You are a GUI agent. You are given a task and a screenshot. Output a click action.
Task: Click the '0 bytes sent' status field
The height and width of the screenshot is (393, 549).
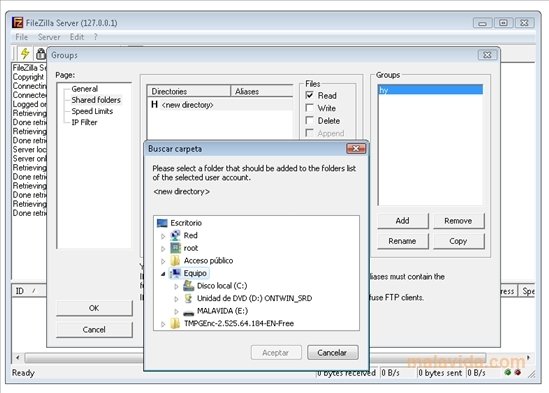tap(440, 373)
